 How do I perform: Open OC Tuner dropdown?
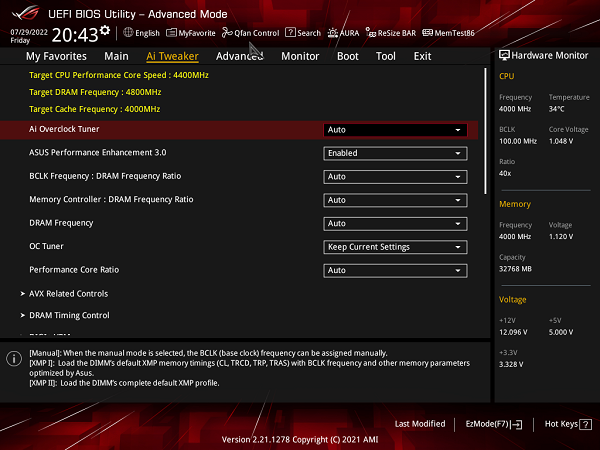[x=395, y=247]
